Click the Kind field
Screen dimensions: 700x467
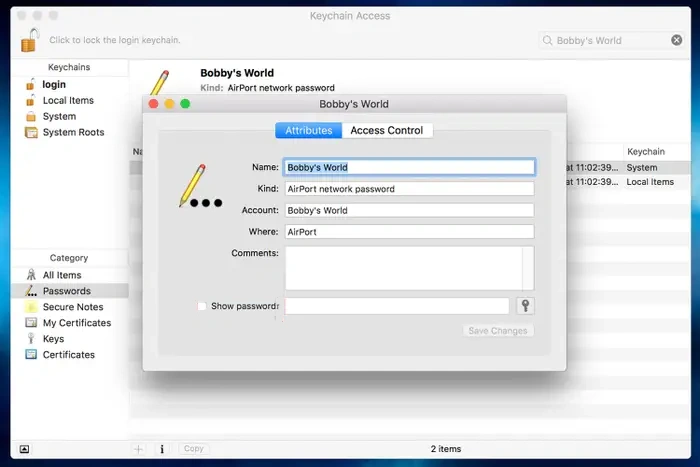(x=409, y=189)
